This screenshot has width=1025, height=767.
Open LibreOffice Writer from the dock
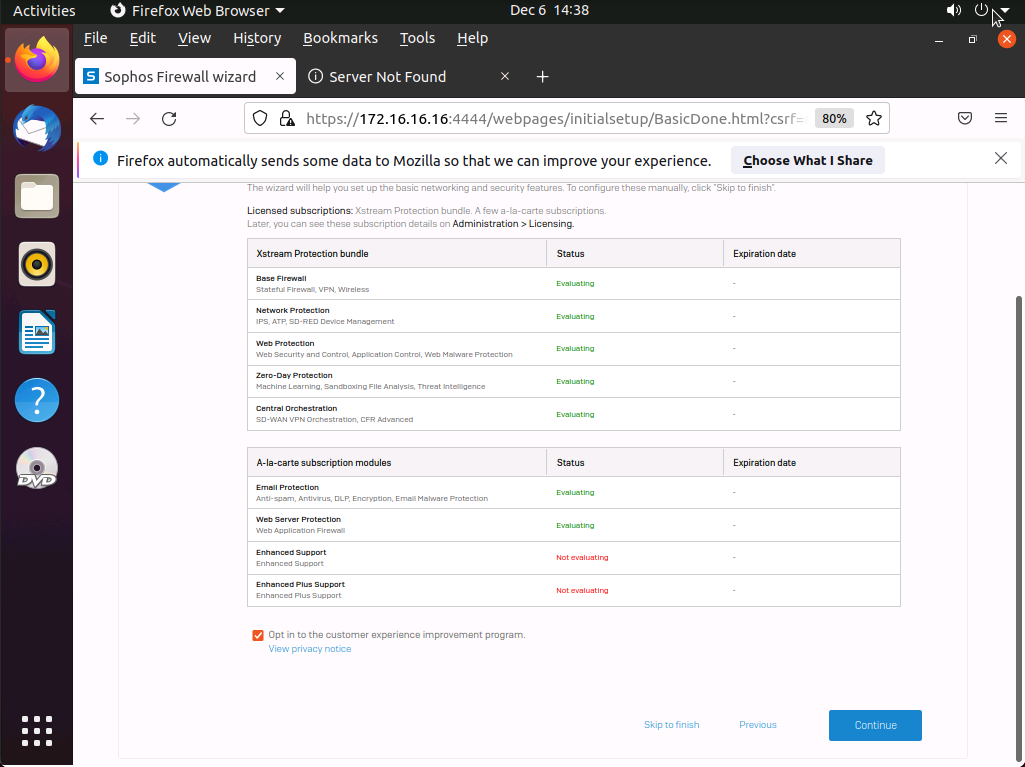tap(37, 333)
